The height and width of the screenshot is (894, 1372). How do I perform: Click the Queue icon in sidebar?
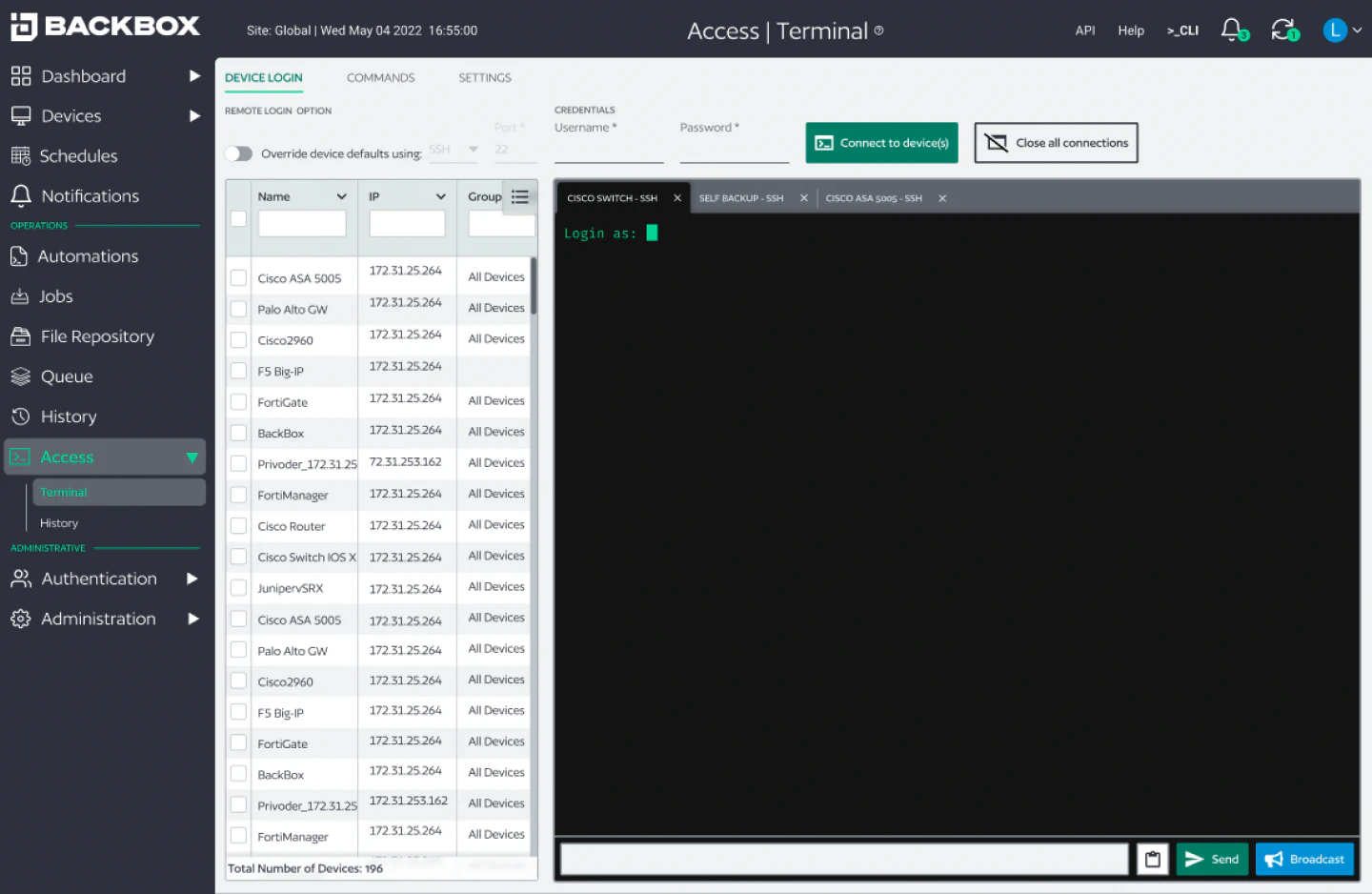[21, 376]
